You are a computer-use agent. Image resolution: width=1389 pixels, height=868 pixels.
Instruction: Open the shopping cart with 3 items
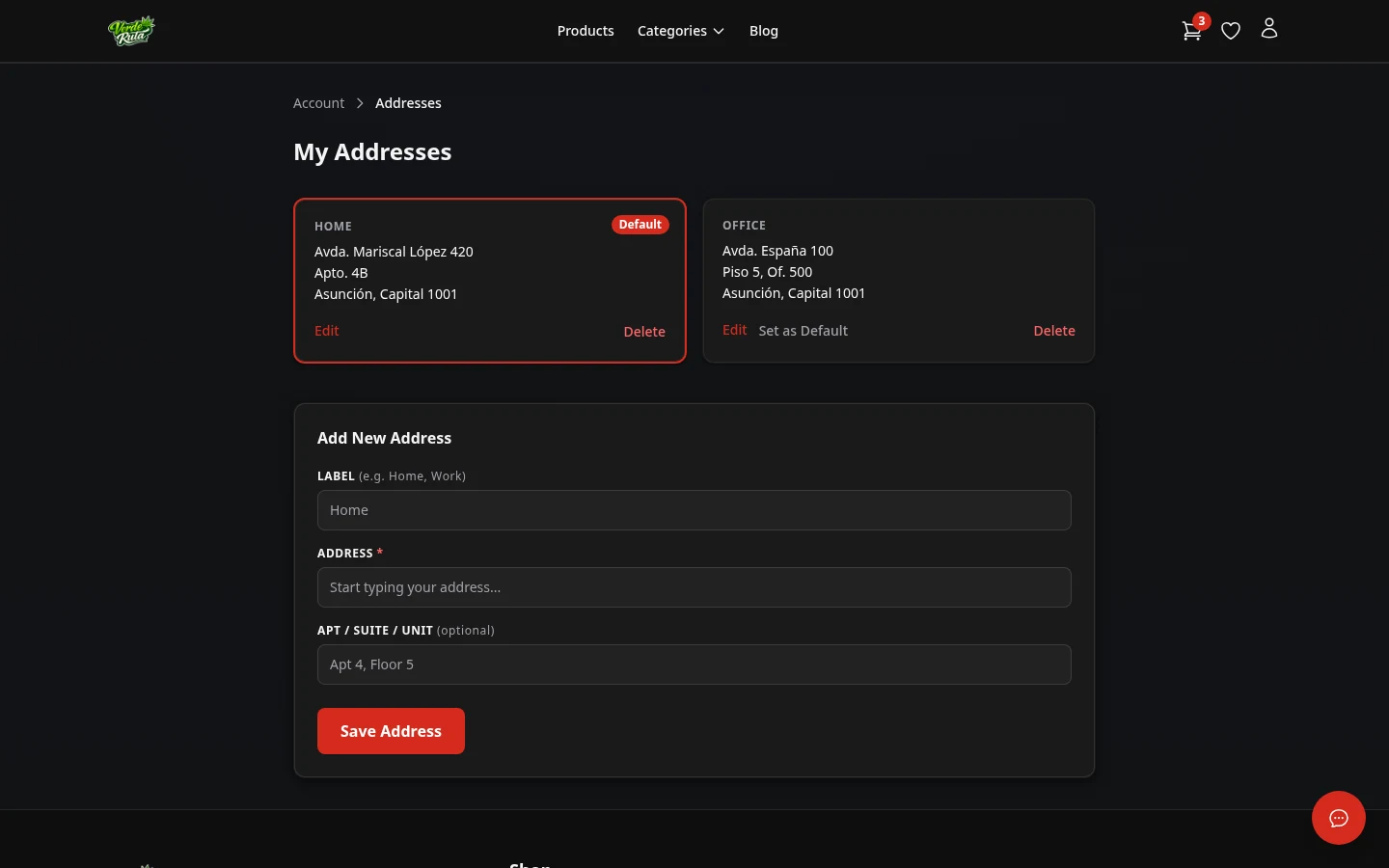pos(1191,31)
